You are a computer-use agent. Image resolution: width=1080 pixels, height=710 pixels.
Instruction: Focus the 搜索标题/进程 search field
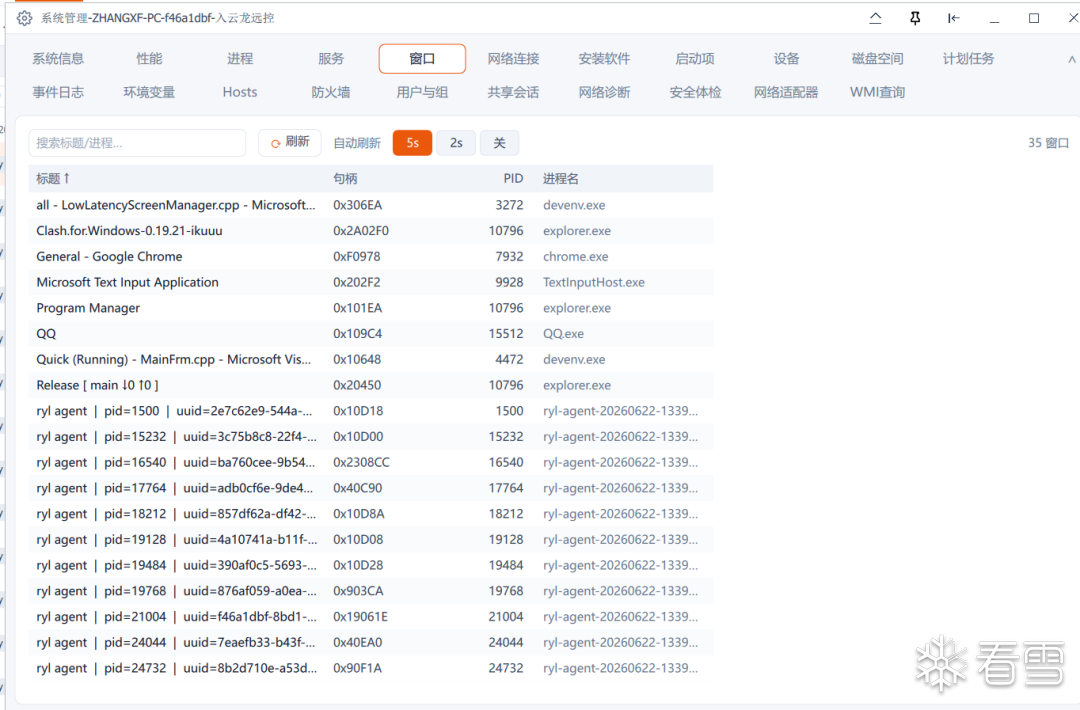tap(137, 143)
